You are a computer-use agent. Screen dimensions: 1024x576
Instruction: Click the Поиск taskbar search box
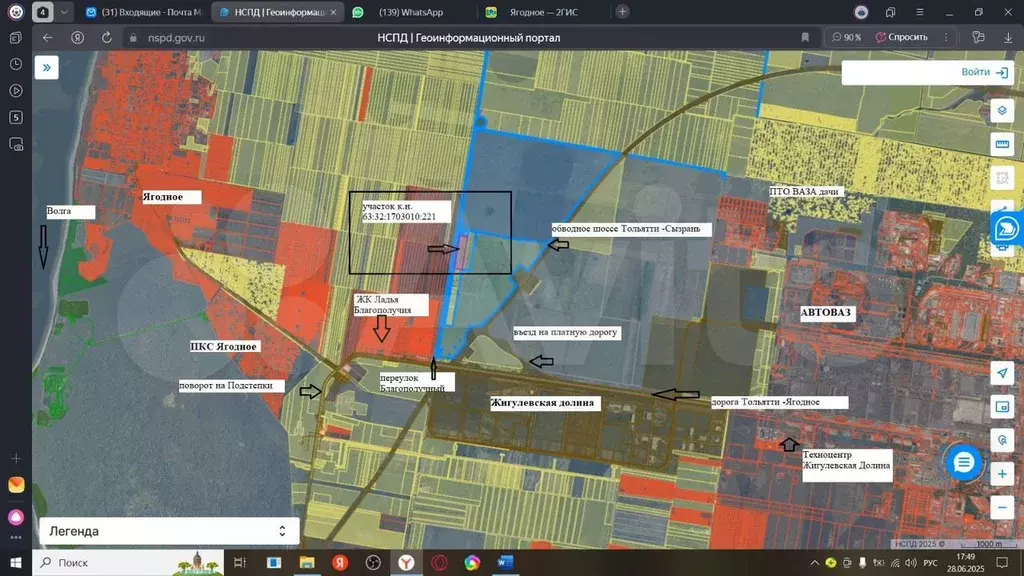click(x=128, y=562)
